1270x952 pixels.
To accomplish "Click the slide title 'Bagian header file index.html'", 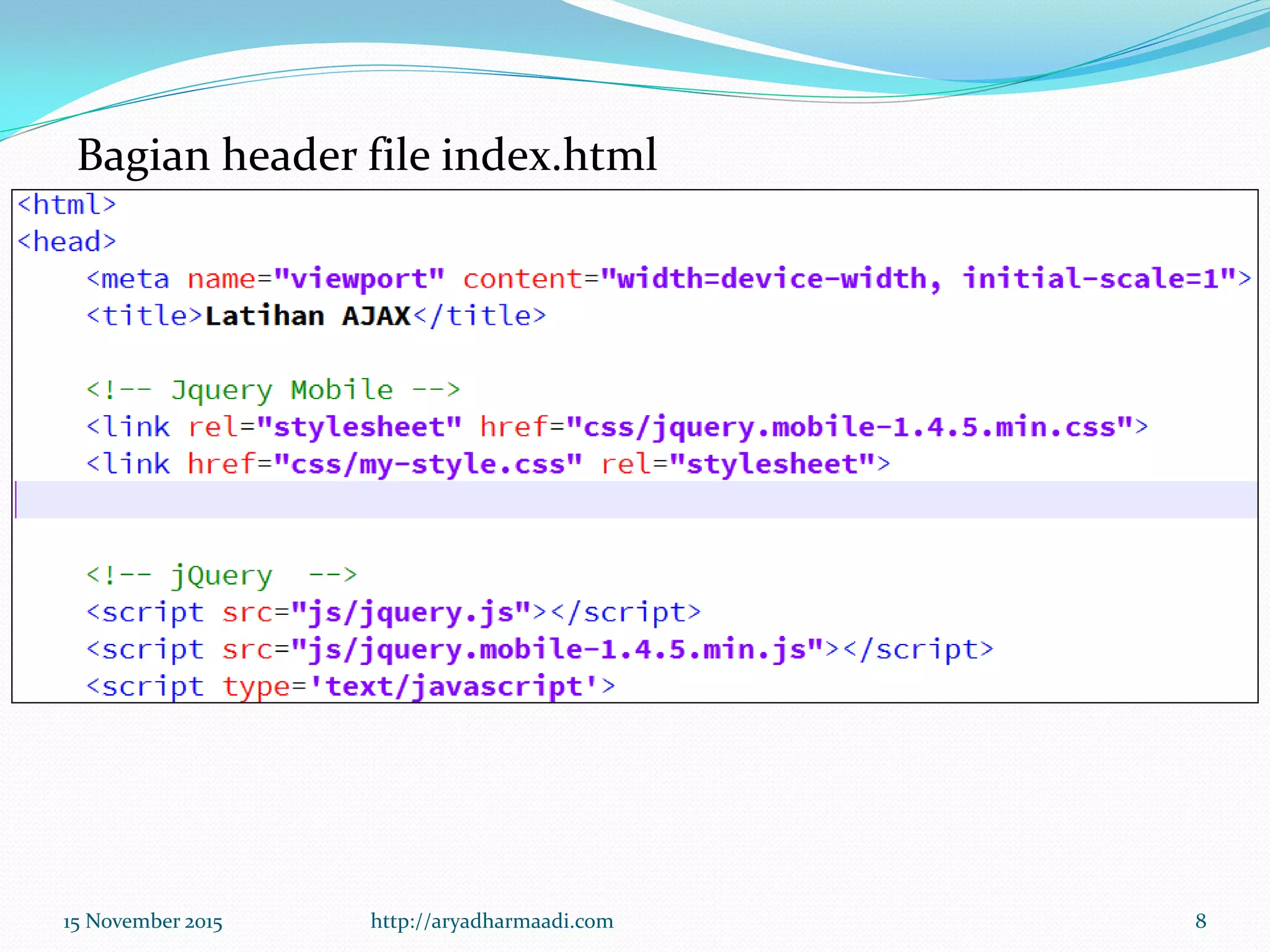I will [367, 155].
